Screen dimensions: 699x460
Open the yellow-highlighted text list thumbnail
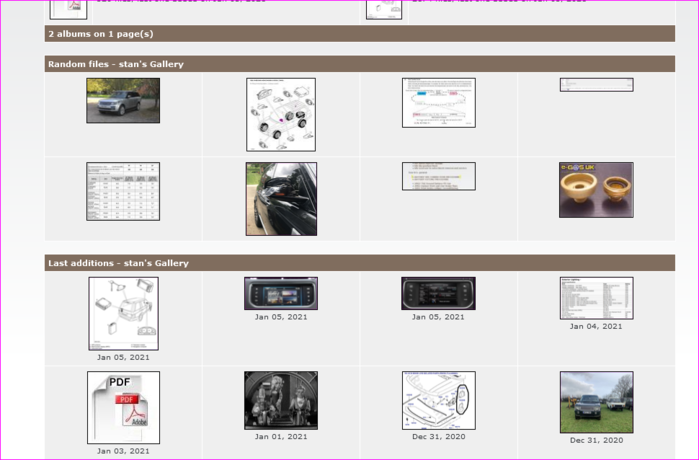click(439, 176)
